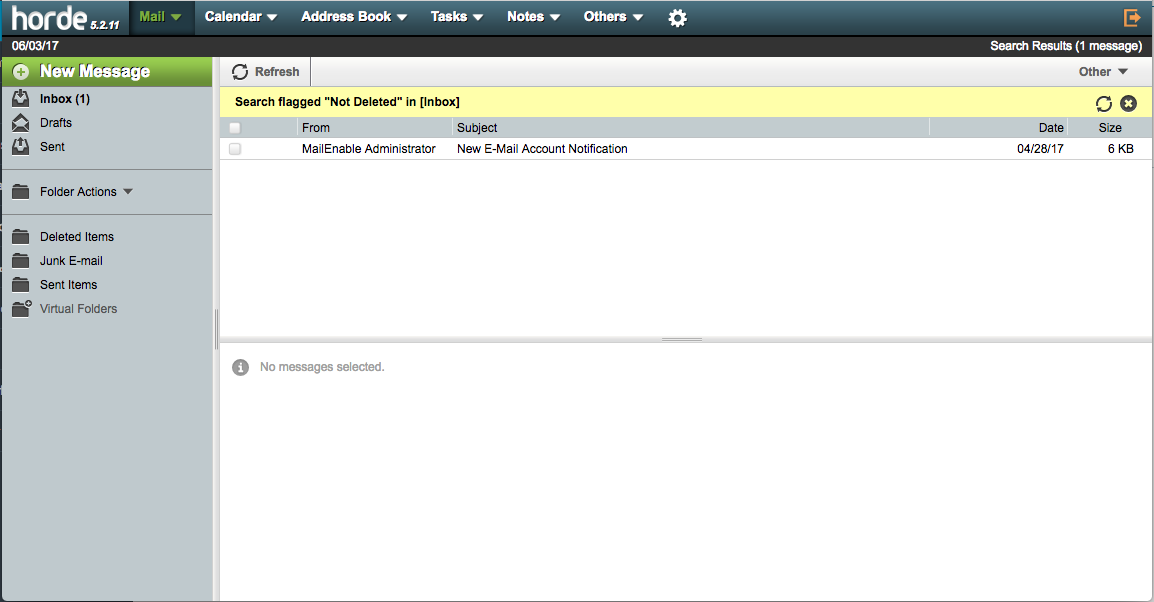Click the settings gear icon
Viewport: 1154px width, 602px height.
point(677,18)
